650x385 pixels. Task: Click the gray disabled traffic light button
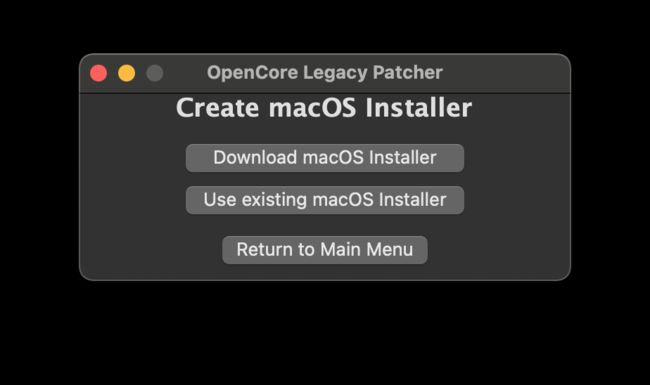coord(155,73)
